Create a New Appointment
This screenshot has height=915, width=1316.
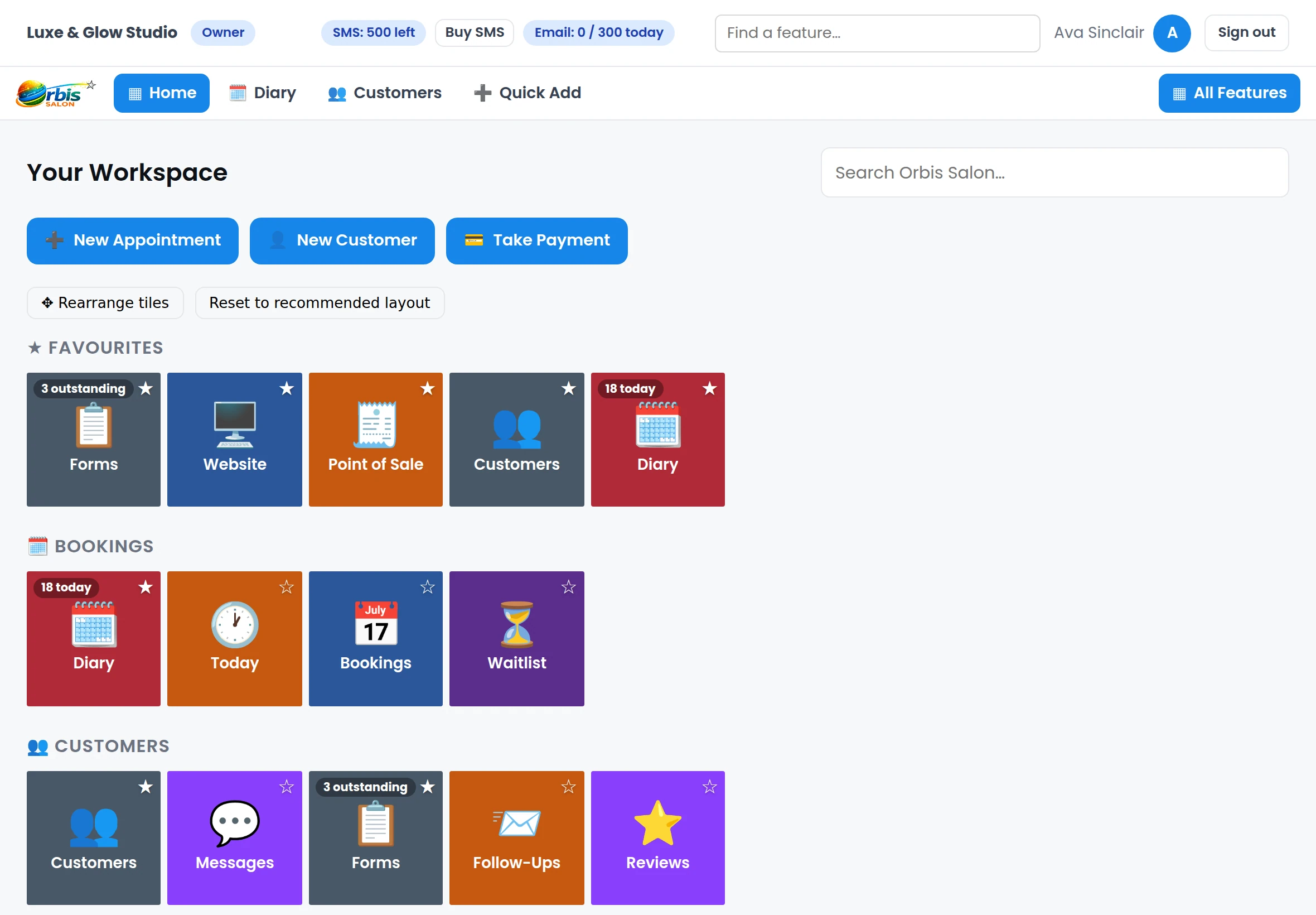tap(132, 240)
